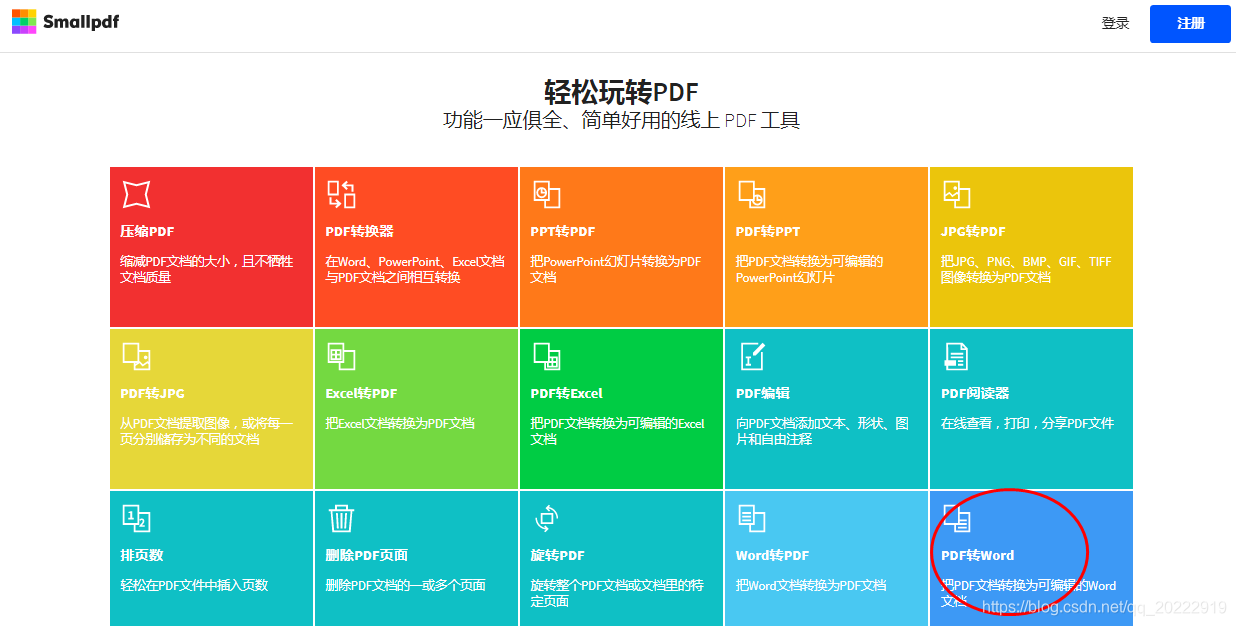The height and width of the screenshot is (626, 1236).
Task: Select the 旋转PDF rotate icon
Action: [546, 518]
